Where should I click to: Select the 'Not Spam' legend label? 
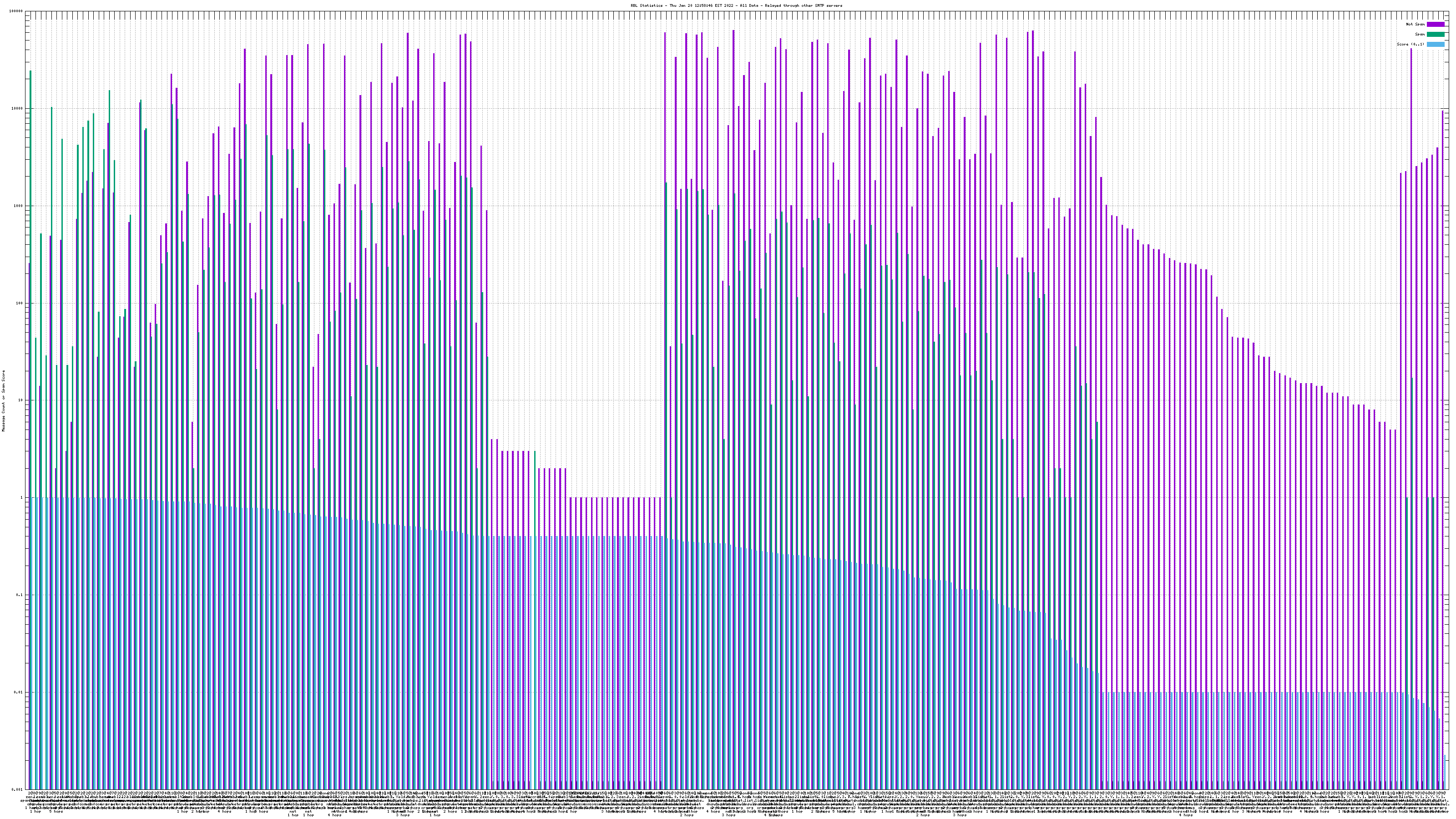(1416, 24)
